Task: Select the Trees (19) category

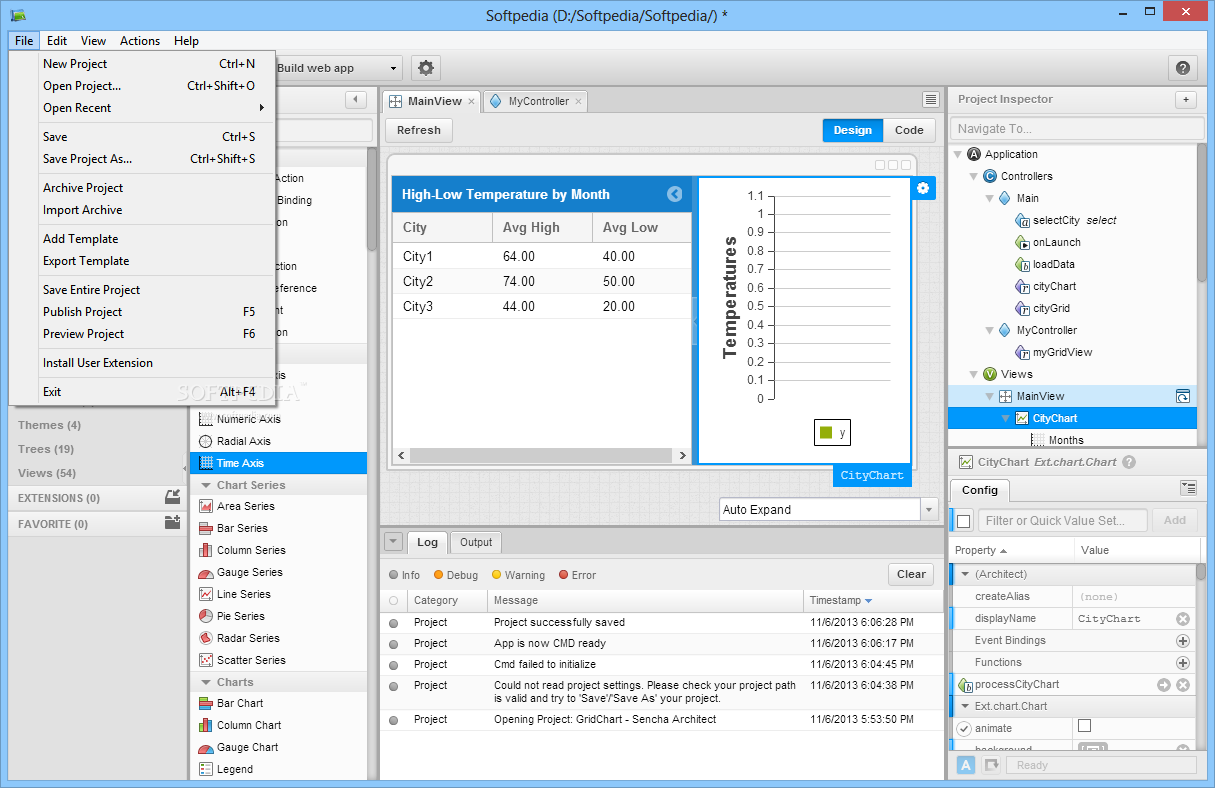Action: click(46, 449)
